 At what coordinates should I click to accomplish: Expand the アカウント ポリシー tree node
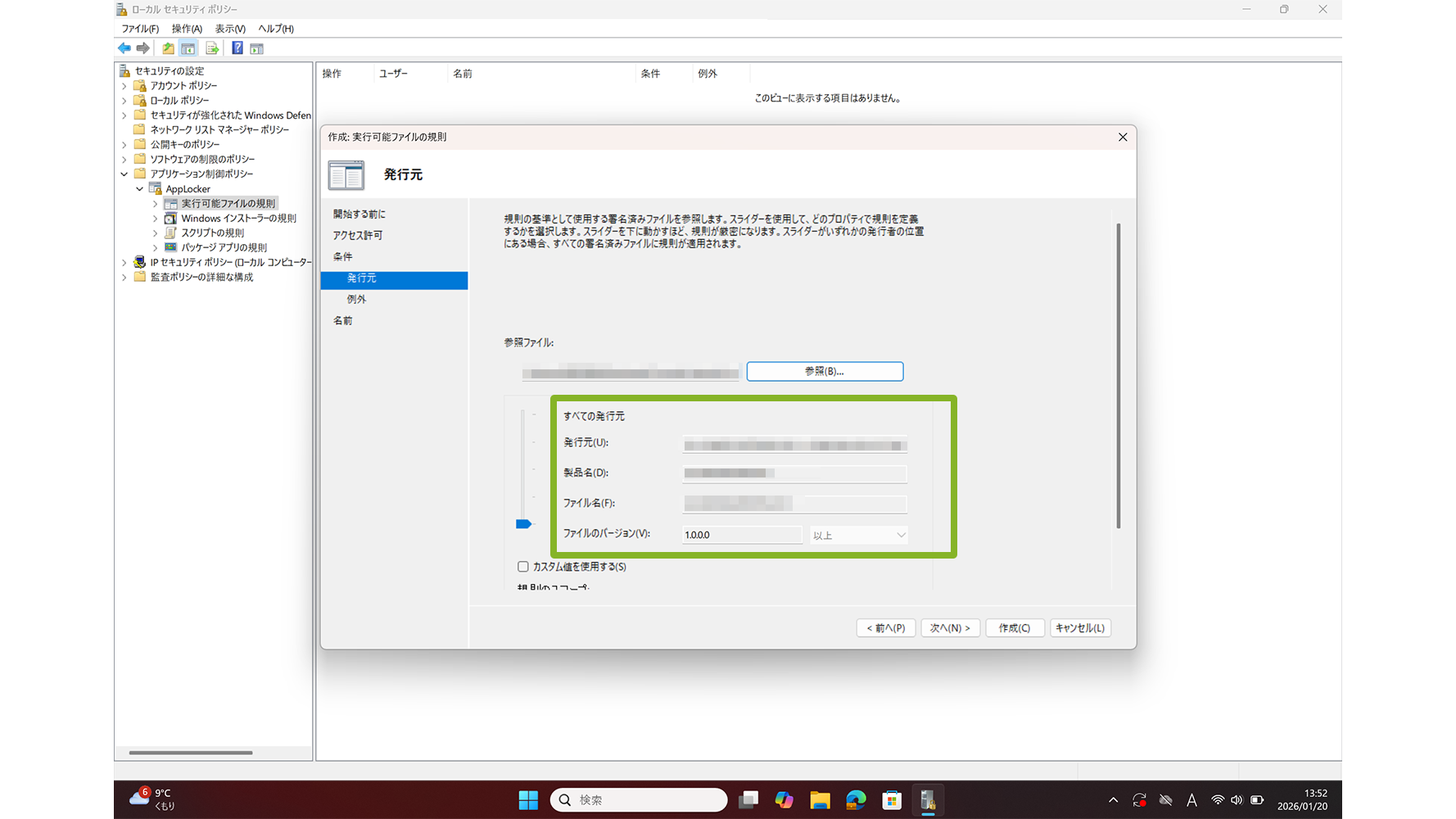click(x=124, y=86)
